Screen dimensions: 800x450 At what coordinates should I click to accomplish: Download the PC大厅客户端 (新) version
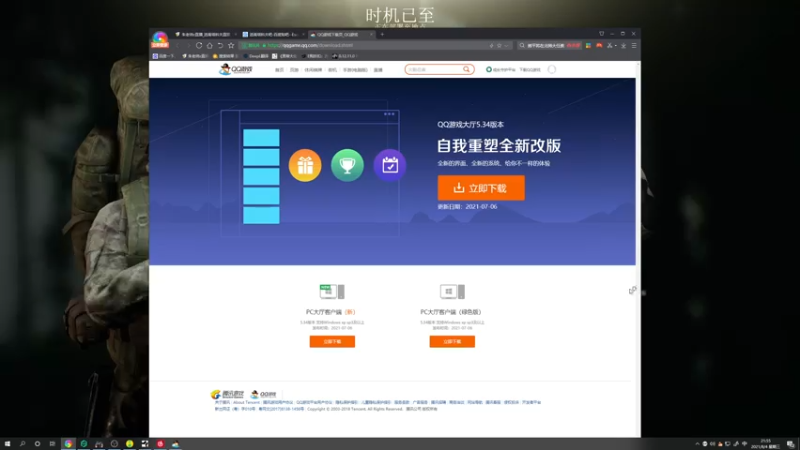[x=332, y=341]
